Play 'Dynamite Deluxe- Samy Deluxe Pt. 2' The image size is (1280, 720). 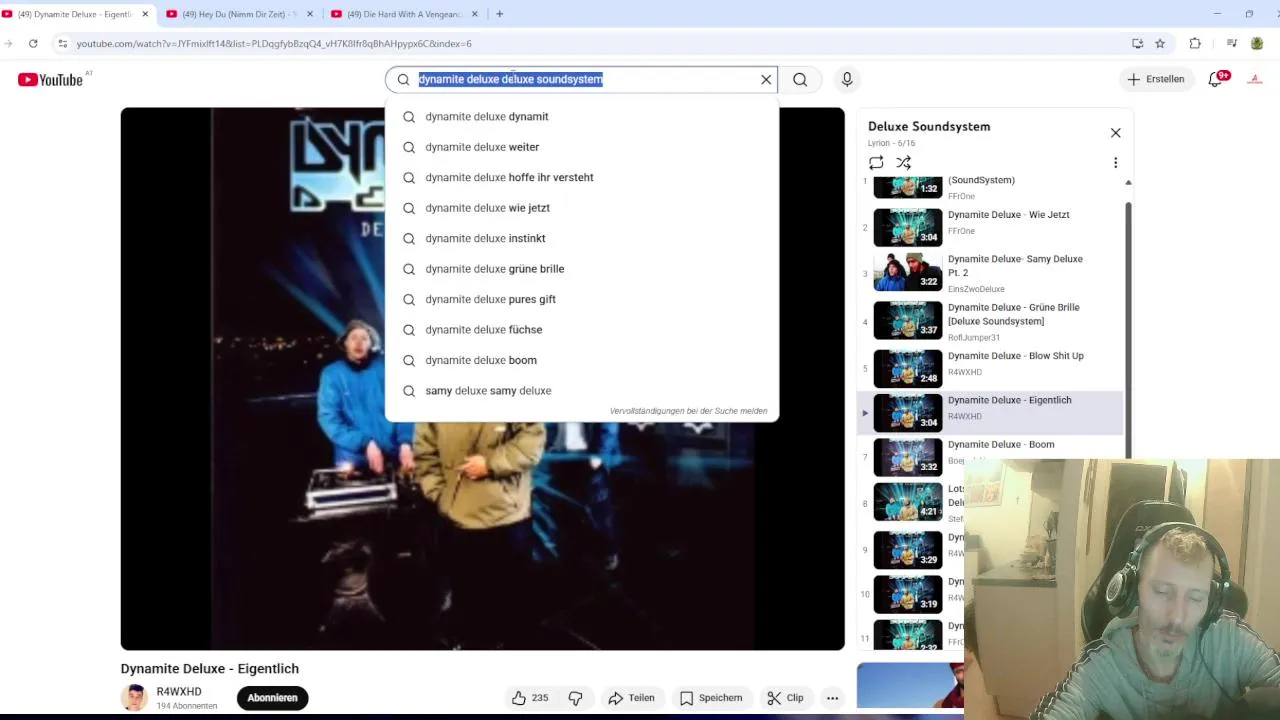(x=990, y=272)
